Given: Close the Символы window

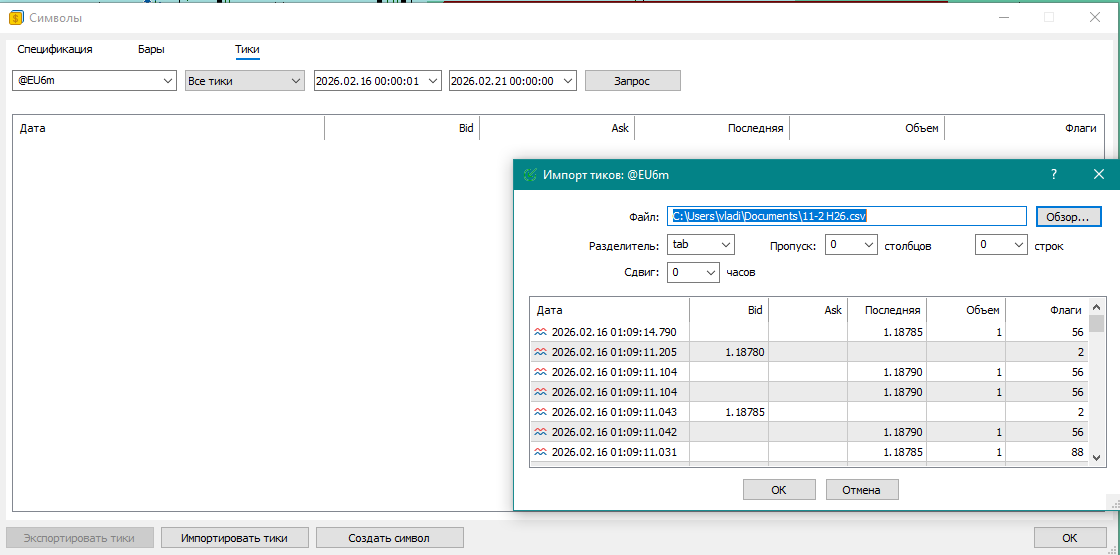Looking at the screenshot, I should coord(1094,17).
